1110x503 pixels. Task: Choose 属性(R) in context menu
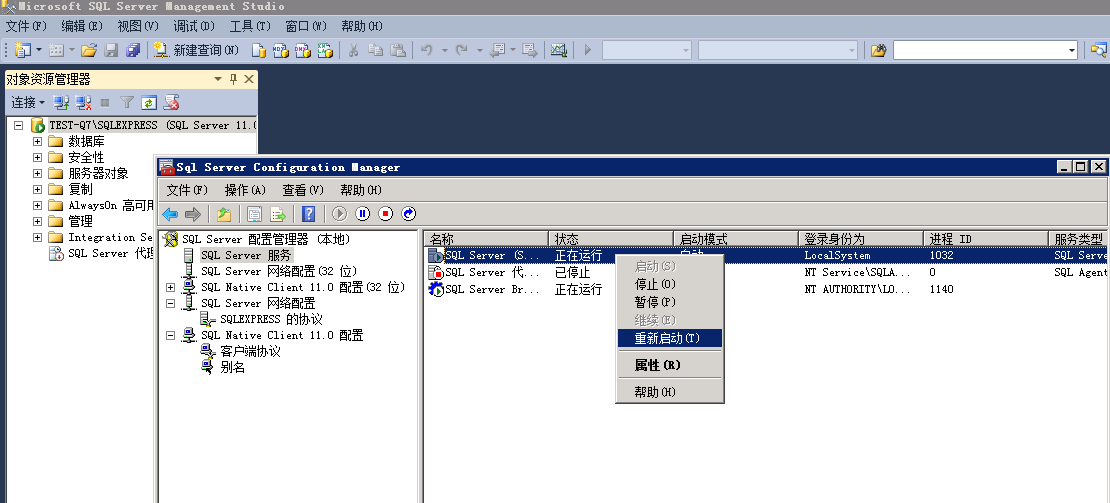(x=670, y=365)
